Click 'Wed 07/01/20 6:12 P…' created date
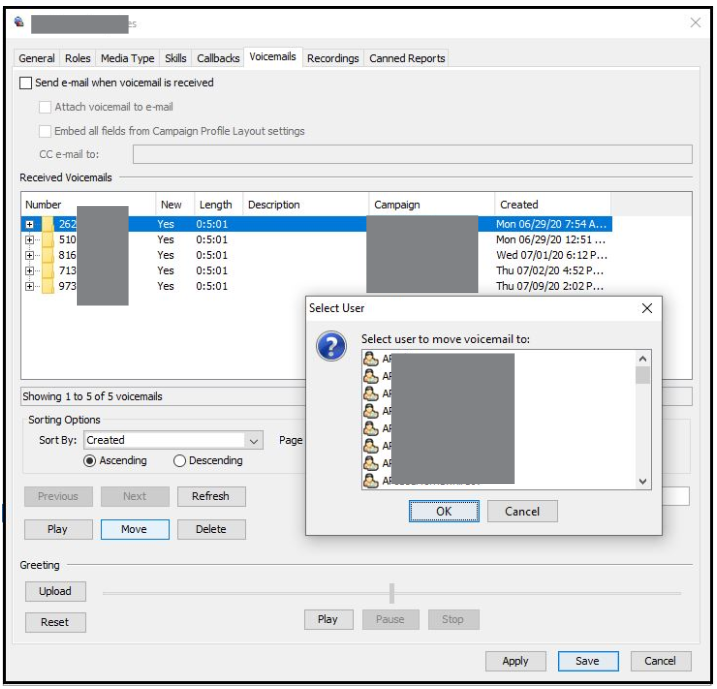Viewport: 717px width, 689px height. [x=552, y=255]
